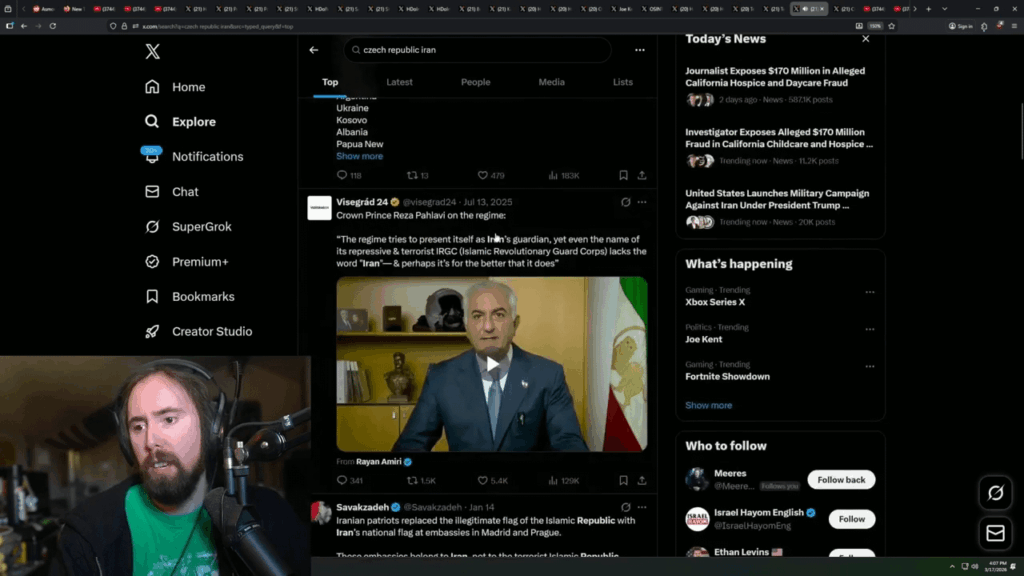Viewport: 1024px width, 576px height.
Task: Bookmark the Visegrád 24 post
Action: tap(623, 481)
